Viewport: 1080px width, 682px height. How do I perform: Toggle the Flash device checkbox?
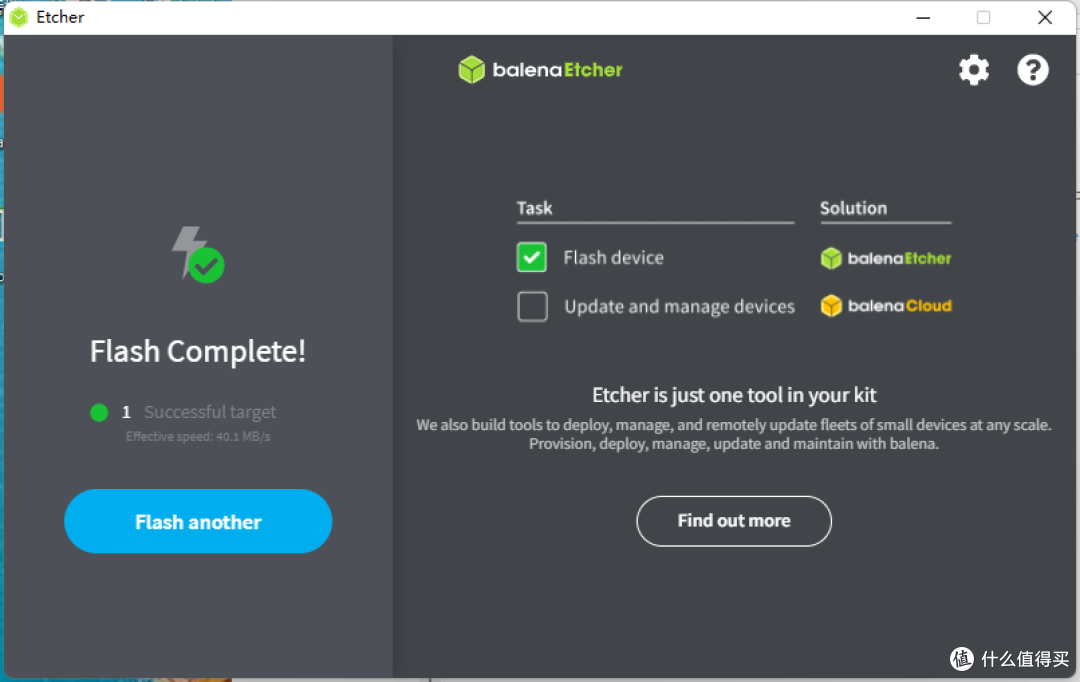[x=532, y=258]
